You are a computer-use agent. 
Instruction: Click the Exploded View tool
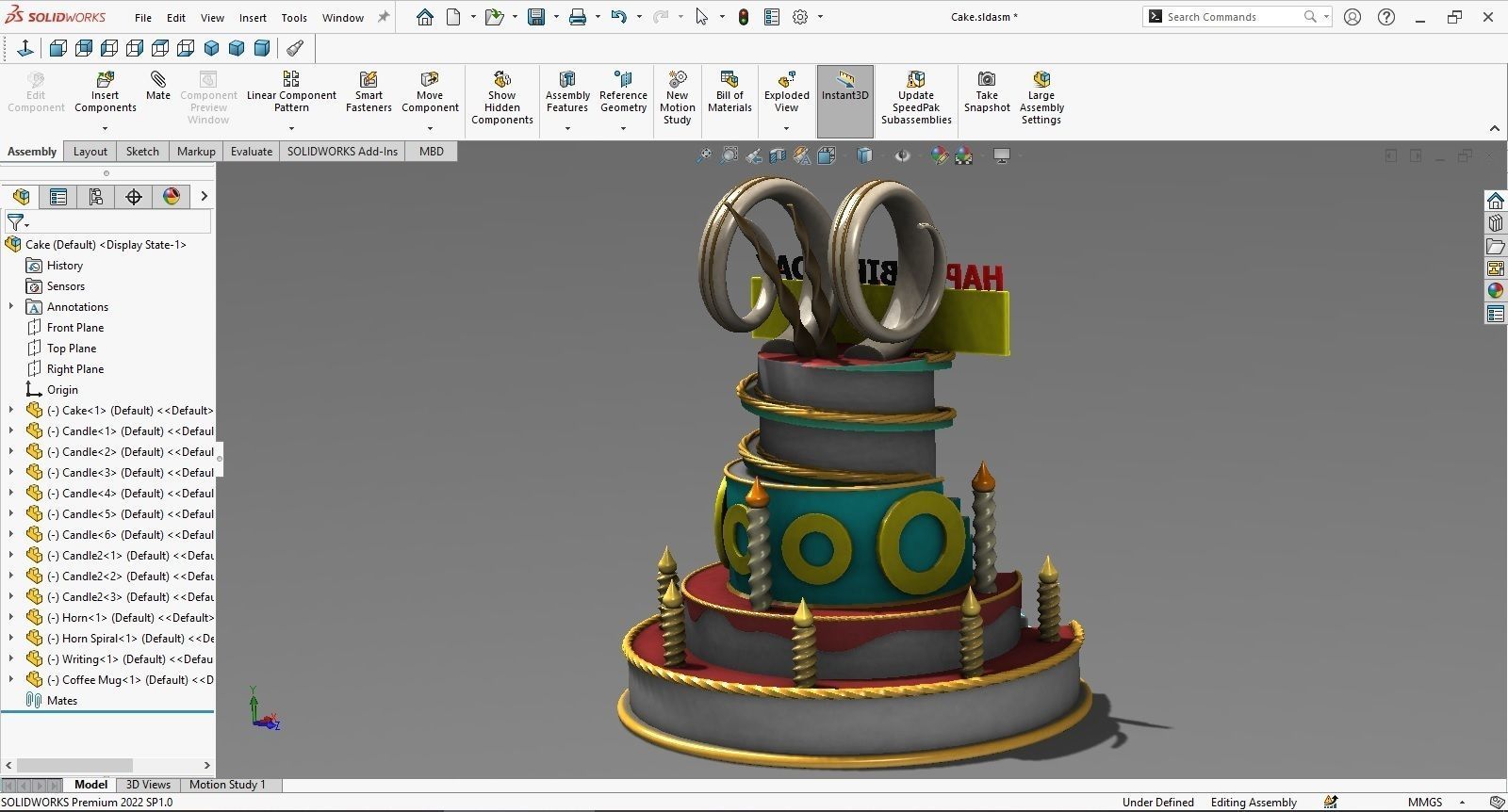pyautogui.click(x=786, y=91)
